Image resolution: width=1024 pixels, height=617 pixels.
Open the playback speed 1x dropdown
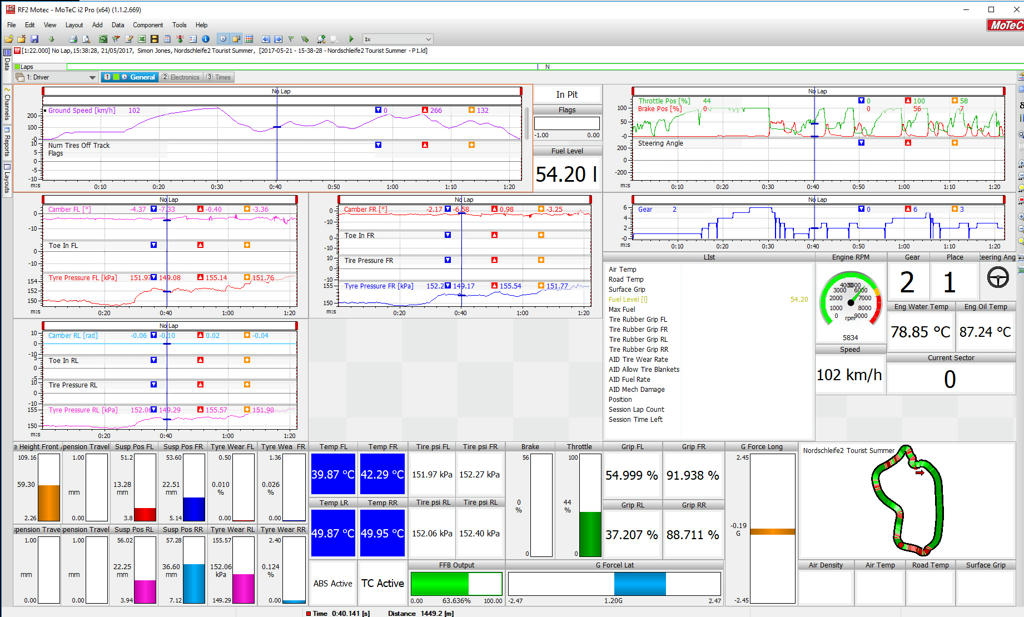coord(397,39)
